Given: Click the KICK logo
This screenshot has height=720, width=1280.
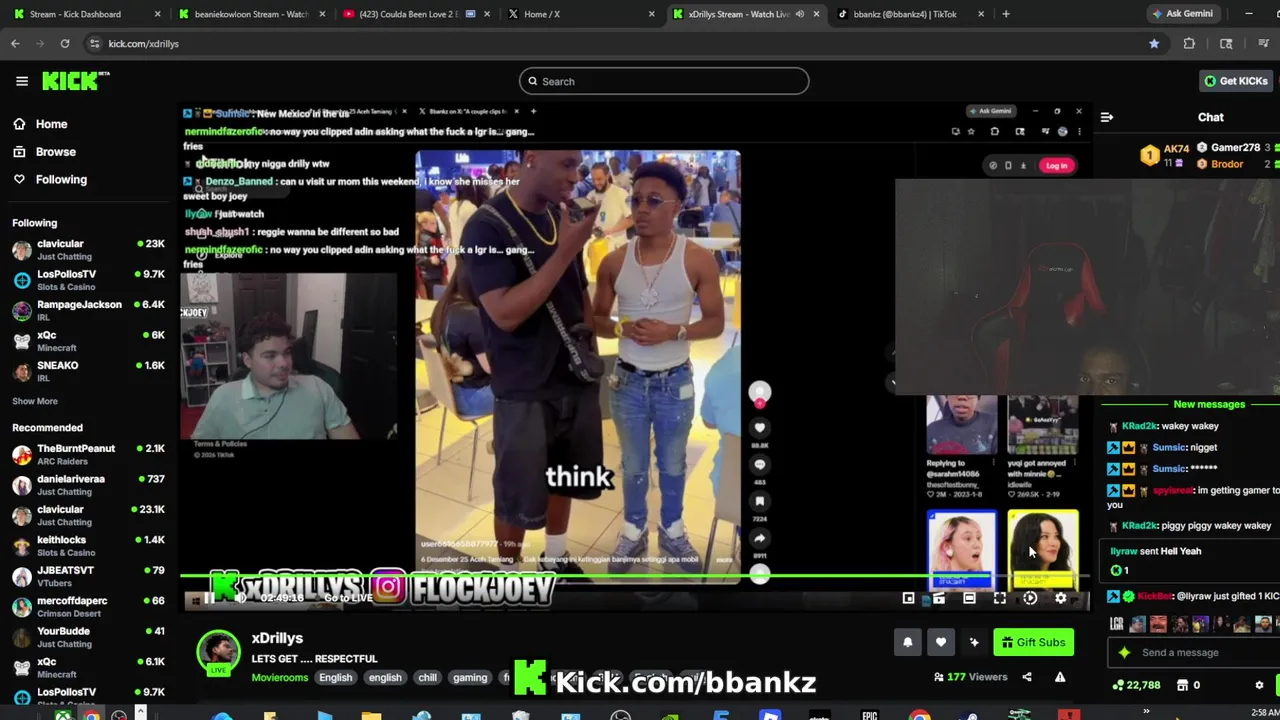Looking at the screenshot, I should [x=75, y=81].
